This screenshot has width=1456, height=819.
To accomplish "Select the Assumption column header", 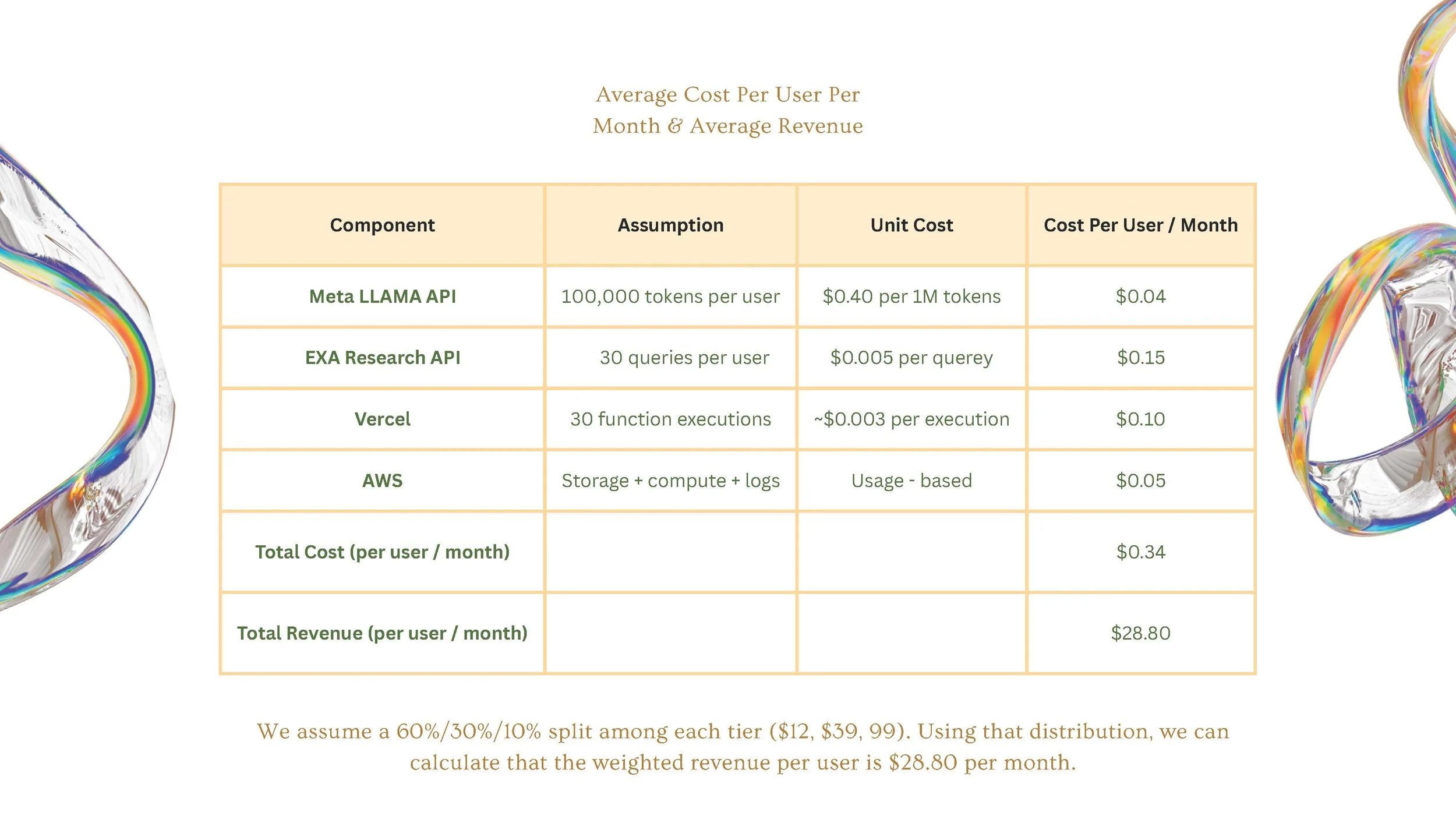I will [670, 225].
